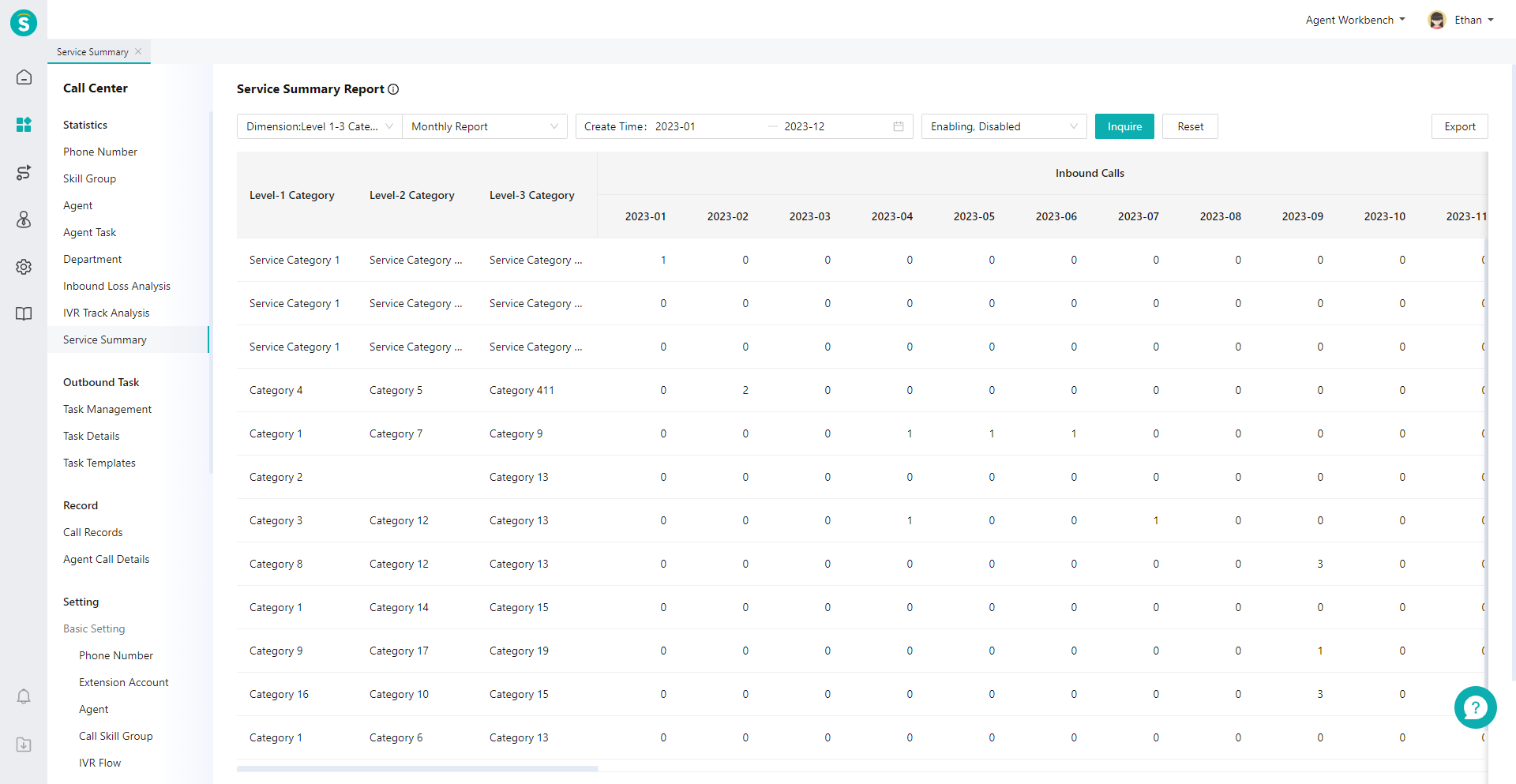Open Agent under Statistics
This screenshot has width=1516, height=784.
click(x=77, y=205)
